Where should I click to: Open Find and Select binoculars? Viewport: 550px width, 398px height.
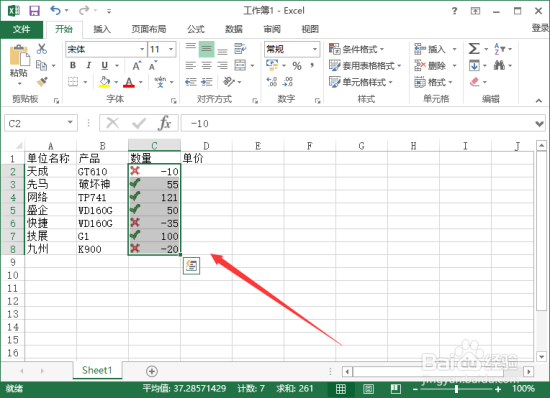click(499, 65)
